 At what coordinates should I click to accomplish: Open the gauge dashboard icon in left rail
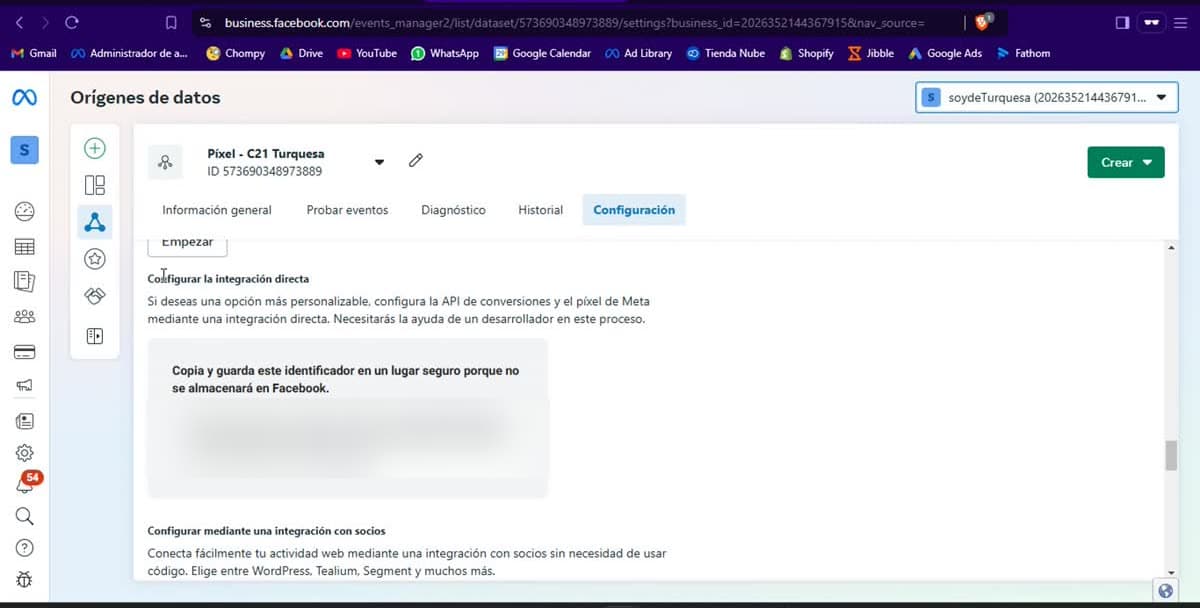[24, 211]
